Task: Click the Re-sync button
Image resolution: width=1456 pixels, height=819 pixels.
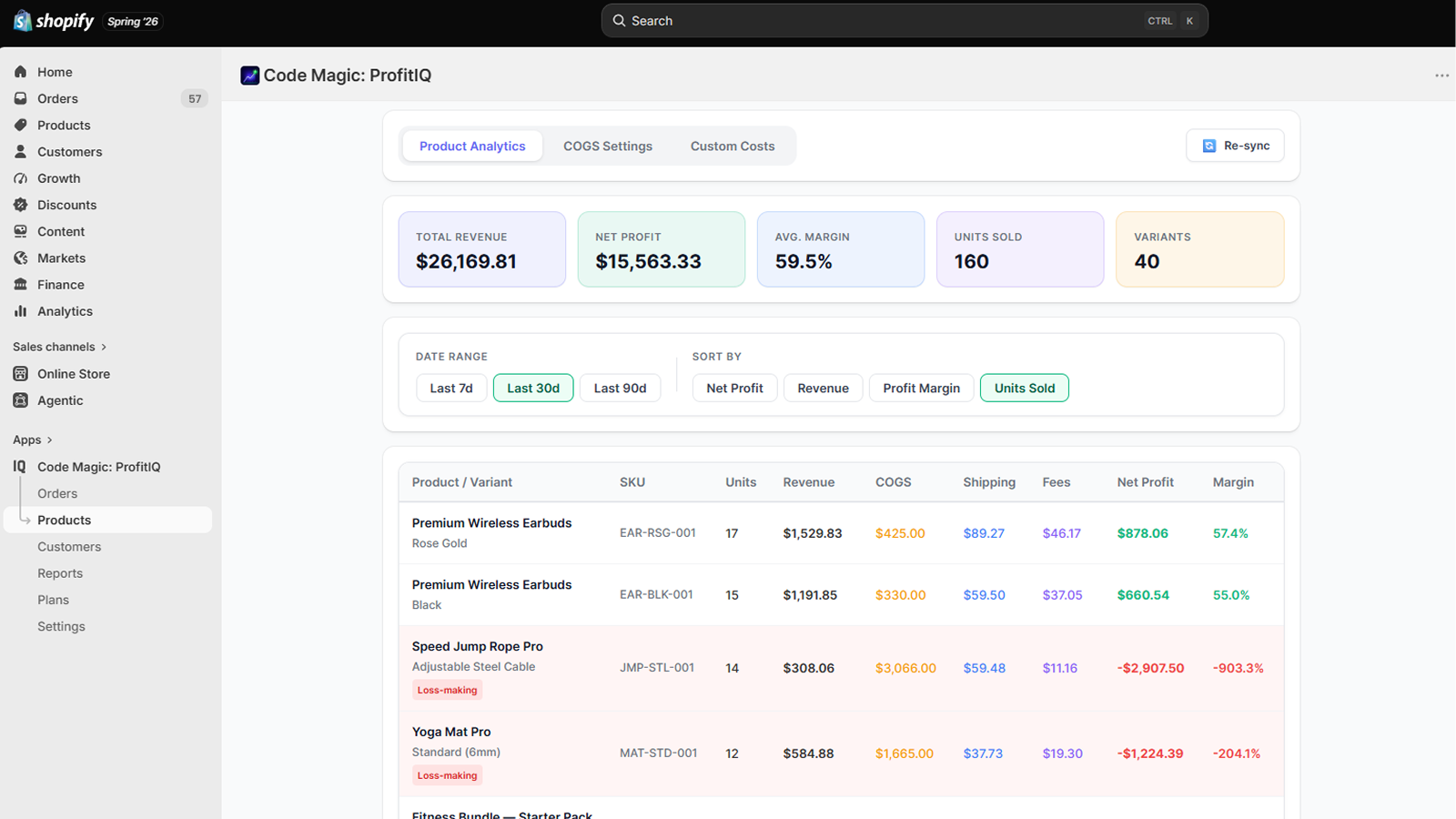Action: (1235, 146)
